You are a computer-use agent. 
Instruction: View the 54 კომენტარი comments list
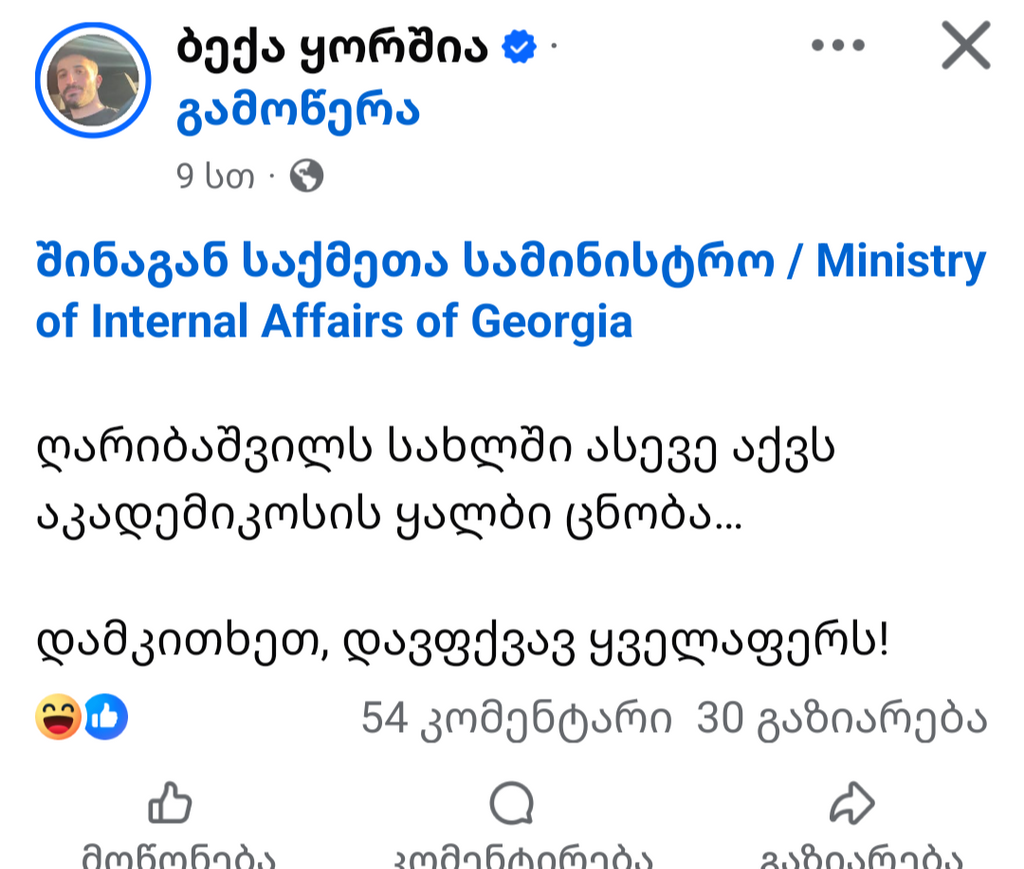pos(515,718)
